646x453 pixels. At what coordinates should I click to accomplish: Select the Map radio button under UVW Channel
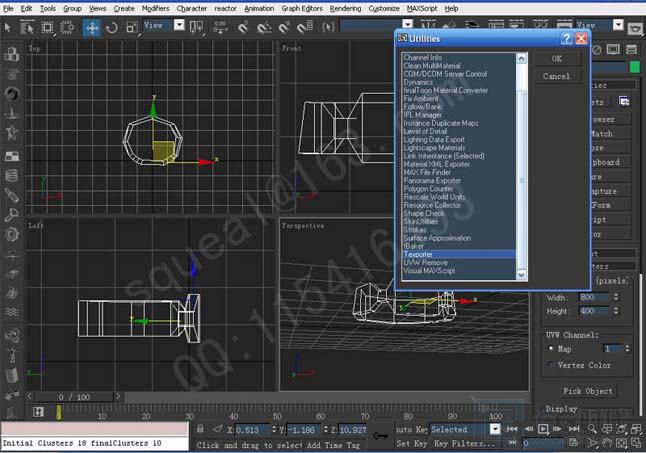(x=553, y=349)
